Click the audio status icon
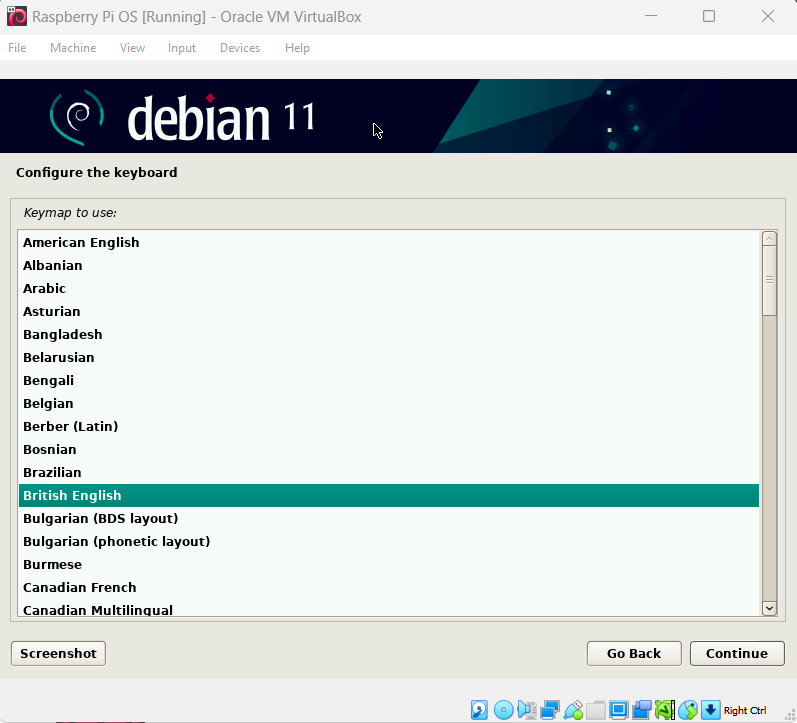 tap(527, 710)
